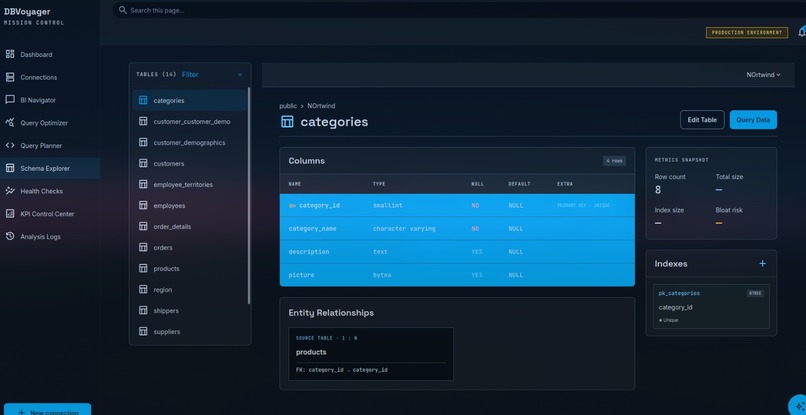Click the 4 rows badge
Screen dimensions: 806x415
tap(614, 161)
